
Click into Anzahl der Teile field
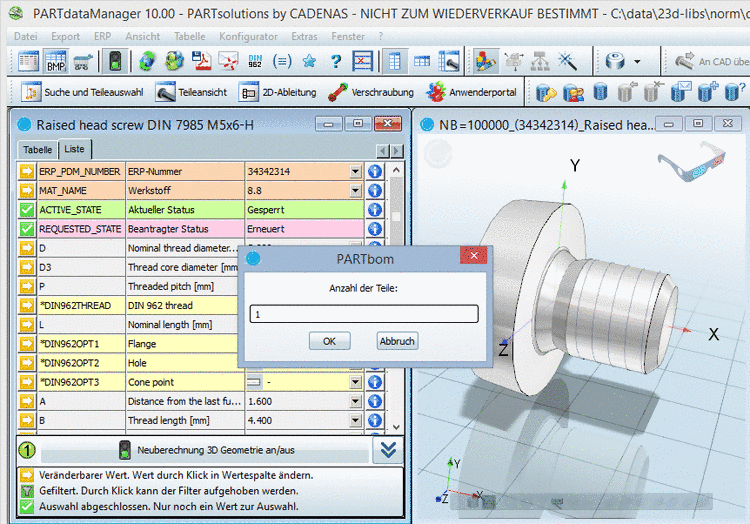364,314
